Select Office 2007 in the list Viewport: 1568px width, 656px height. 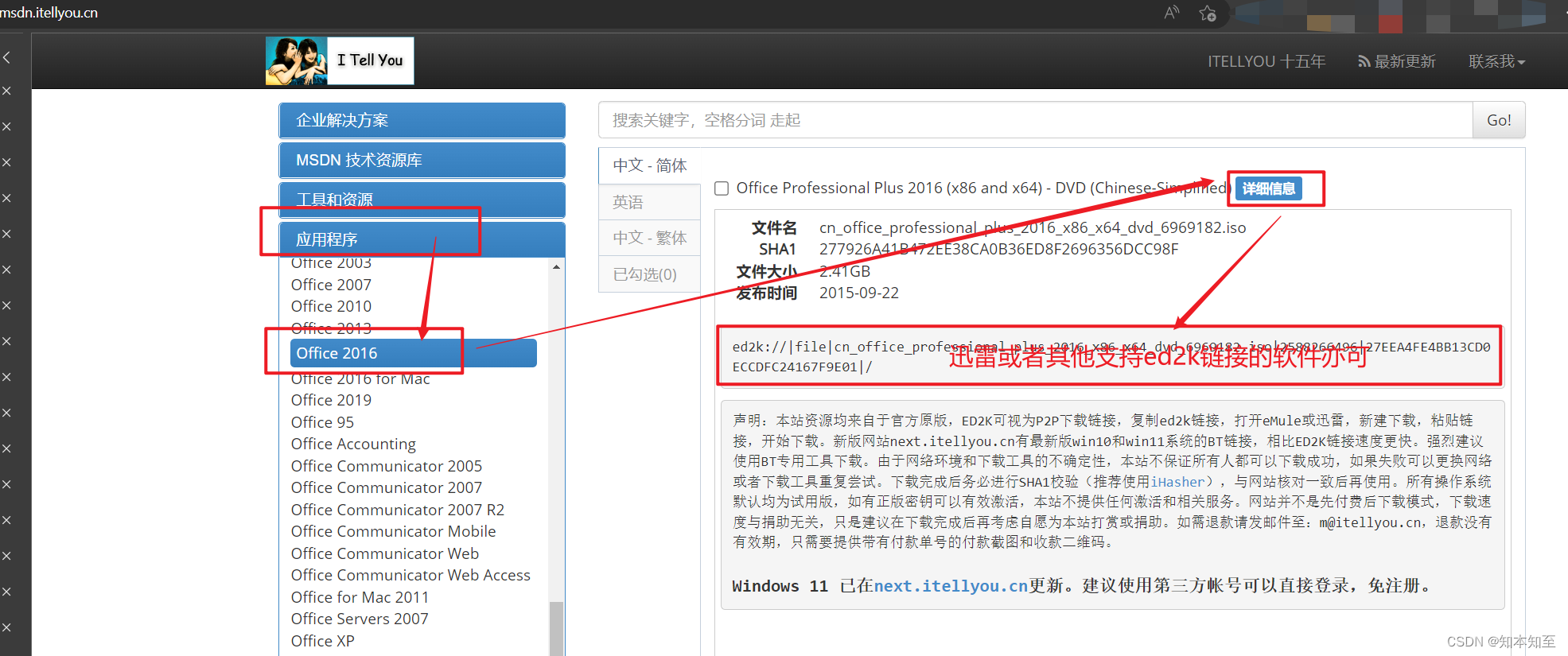(331, 285)
